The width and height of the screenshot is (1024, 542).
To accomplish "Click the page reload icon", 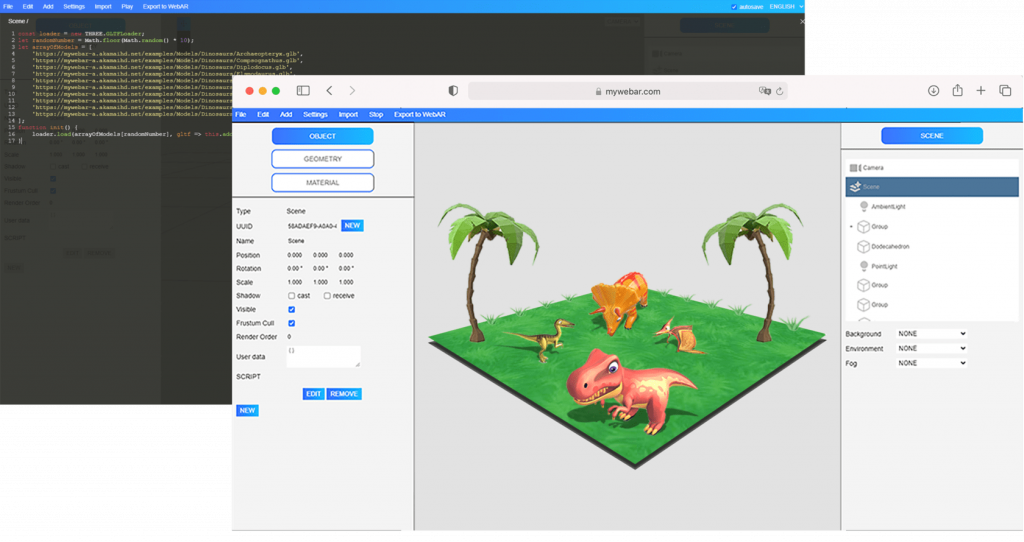I will tap(779, 91).
